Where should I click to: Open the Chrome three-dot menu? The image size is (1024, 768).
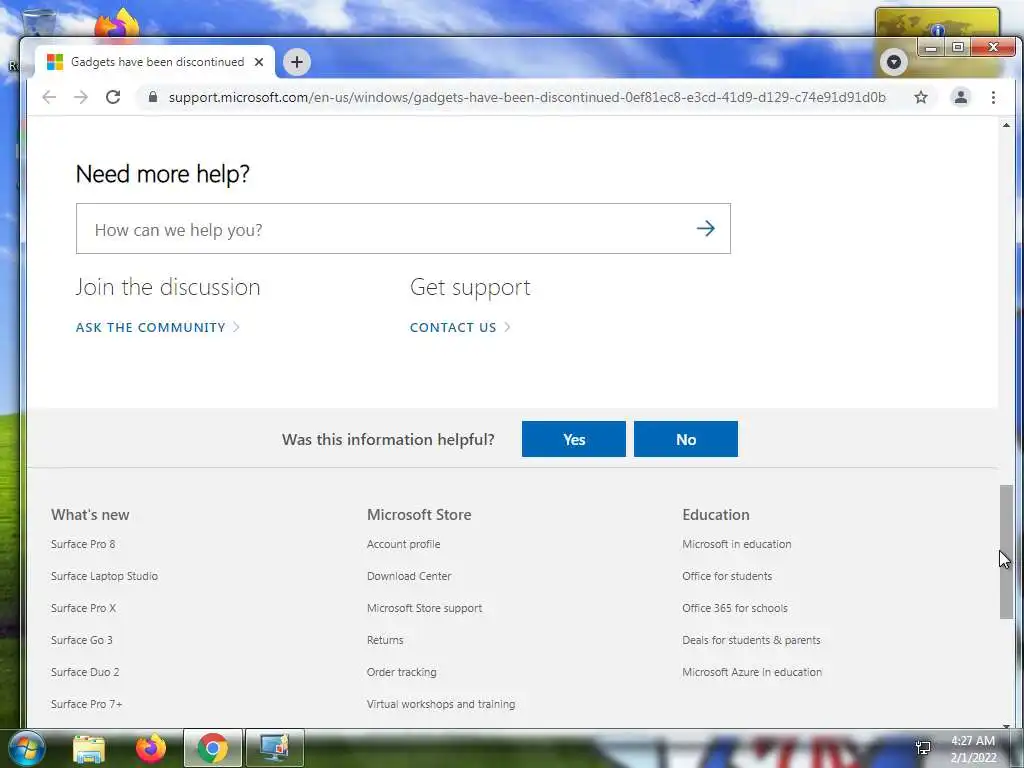993,97
